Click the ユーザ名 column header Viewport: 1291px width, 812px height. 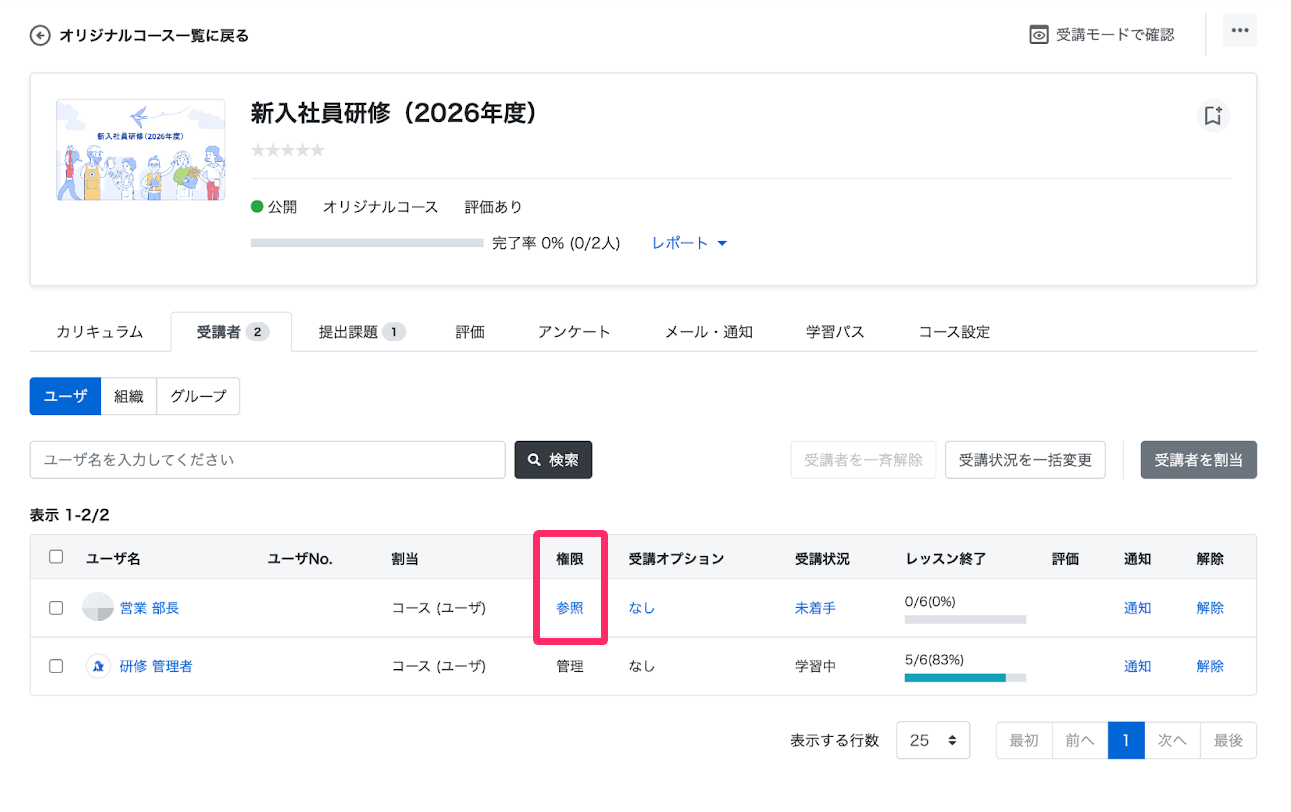click(113, 559)
